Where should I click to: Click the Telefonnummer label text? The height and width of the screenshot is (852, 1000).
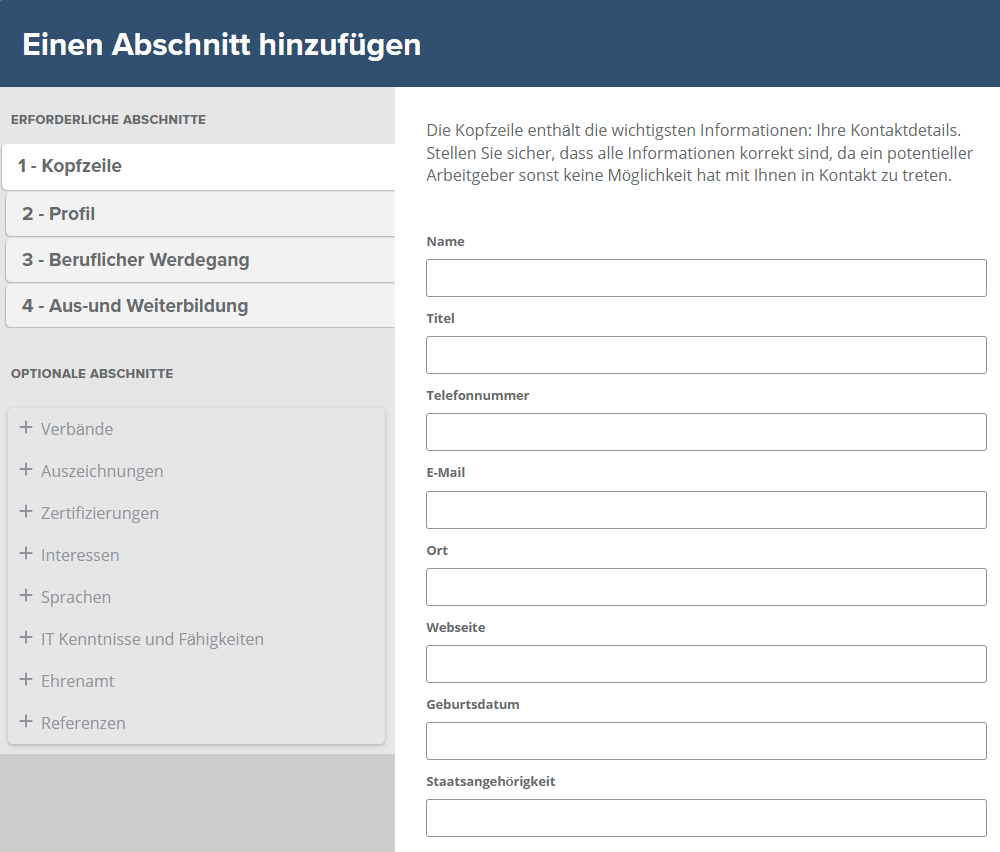coord(478,395)
